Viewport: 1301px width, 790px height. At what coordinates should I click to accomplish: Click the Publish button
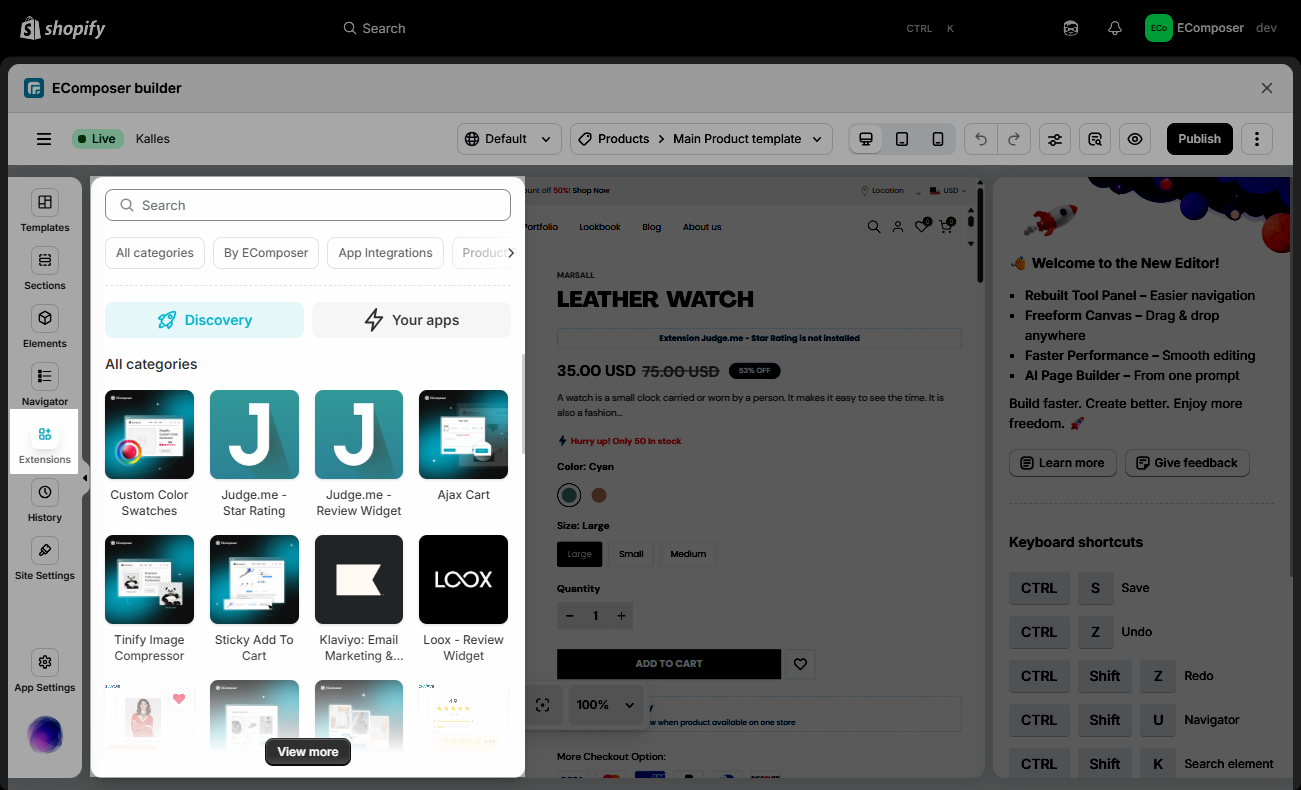click(1199, 139)
